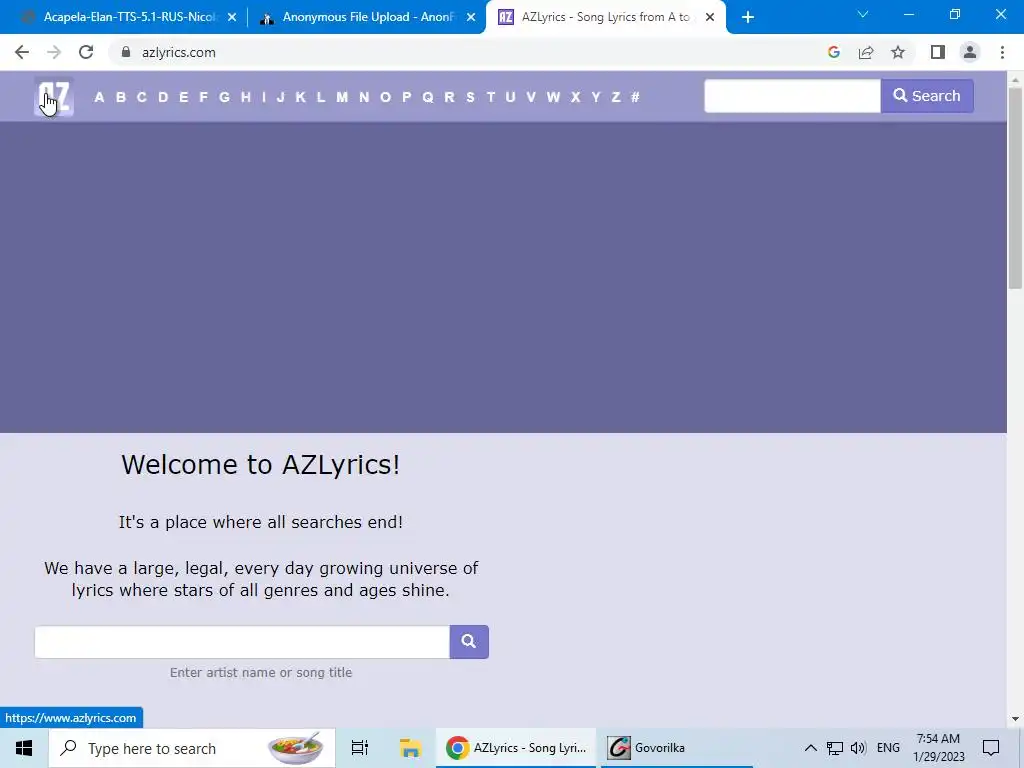
Task: Browse artists under letter T
Action: tap(490, 97)
